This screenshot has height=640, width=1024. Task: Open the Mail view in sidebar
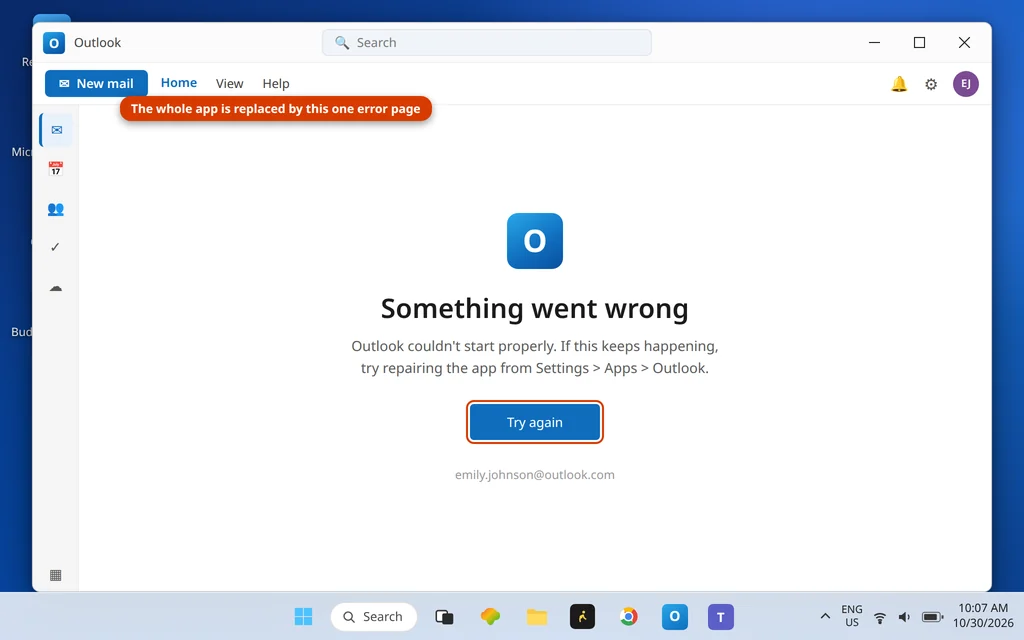pos(56,130)
